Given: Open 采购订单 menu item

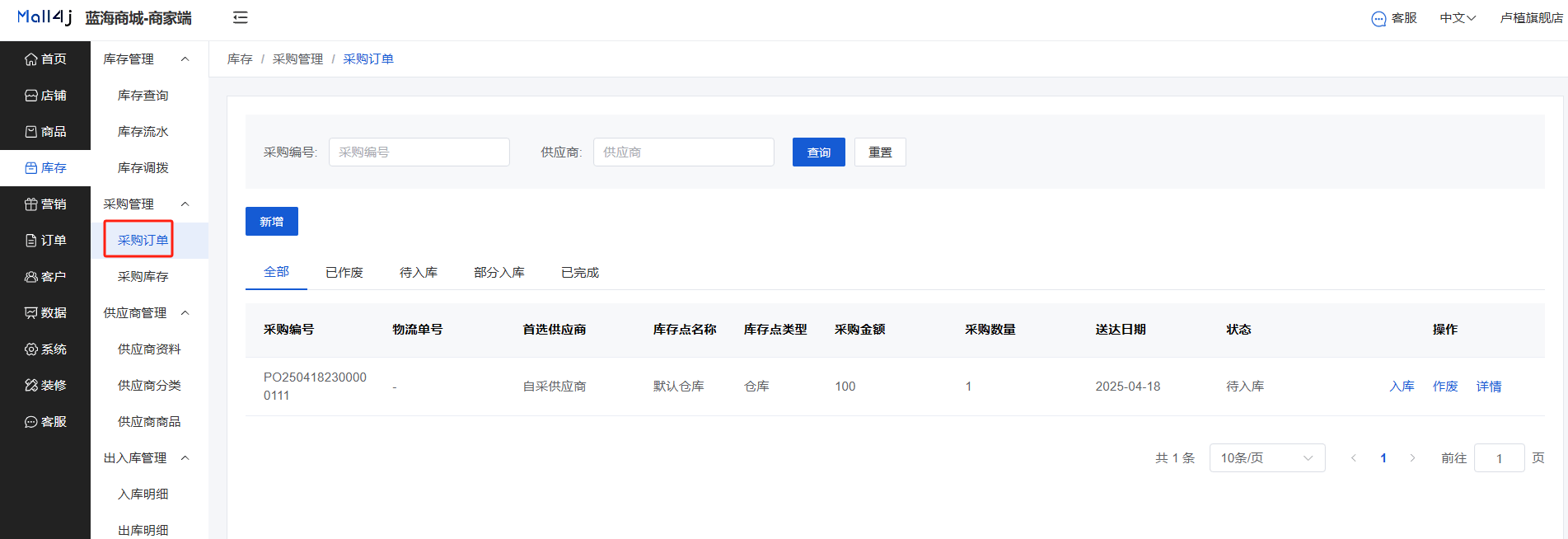Looking at the screenshot, I should point(143,241).
